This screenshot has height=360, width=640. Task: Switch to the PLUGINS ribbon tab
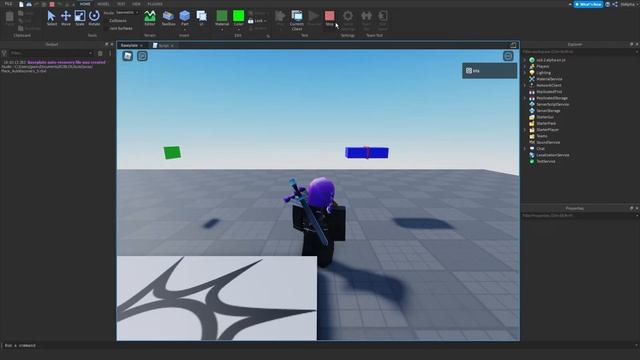point(155,4)
